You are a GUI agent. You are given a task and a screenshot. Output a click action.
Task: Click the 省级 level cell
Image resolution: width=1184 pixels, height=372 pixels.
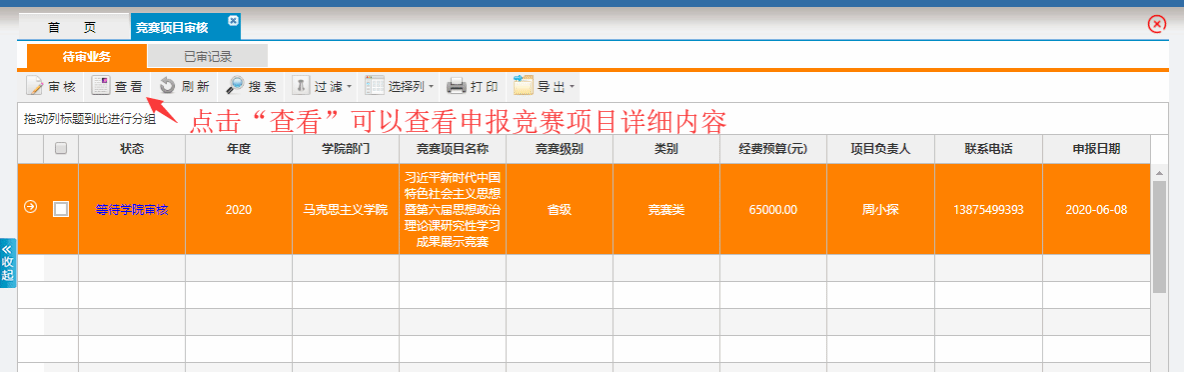pos(560,209)
